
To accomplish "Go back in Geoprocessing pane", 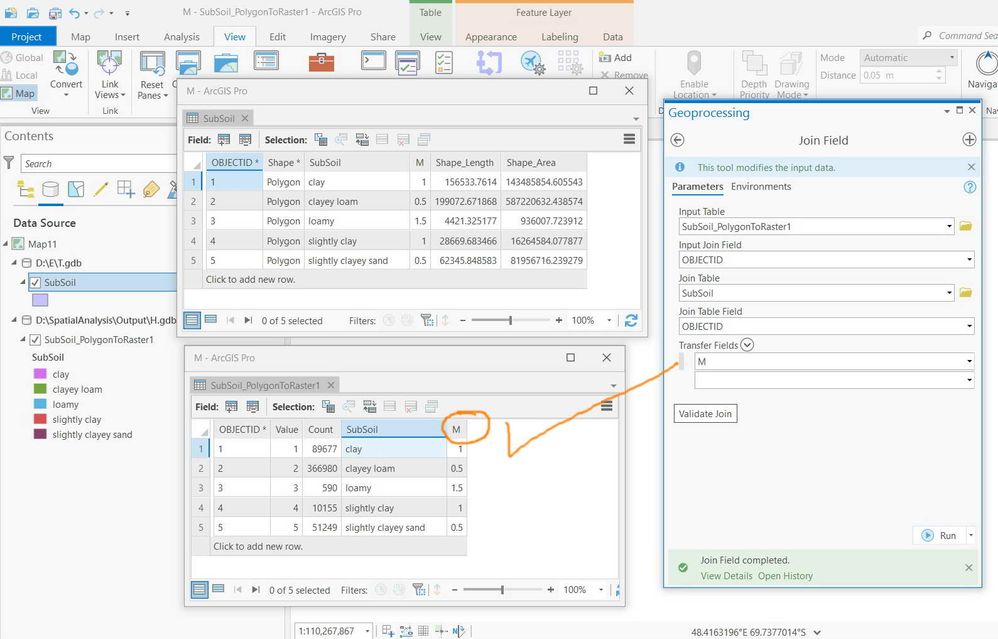I will tap(678, 140).
